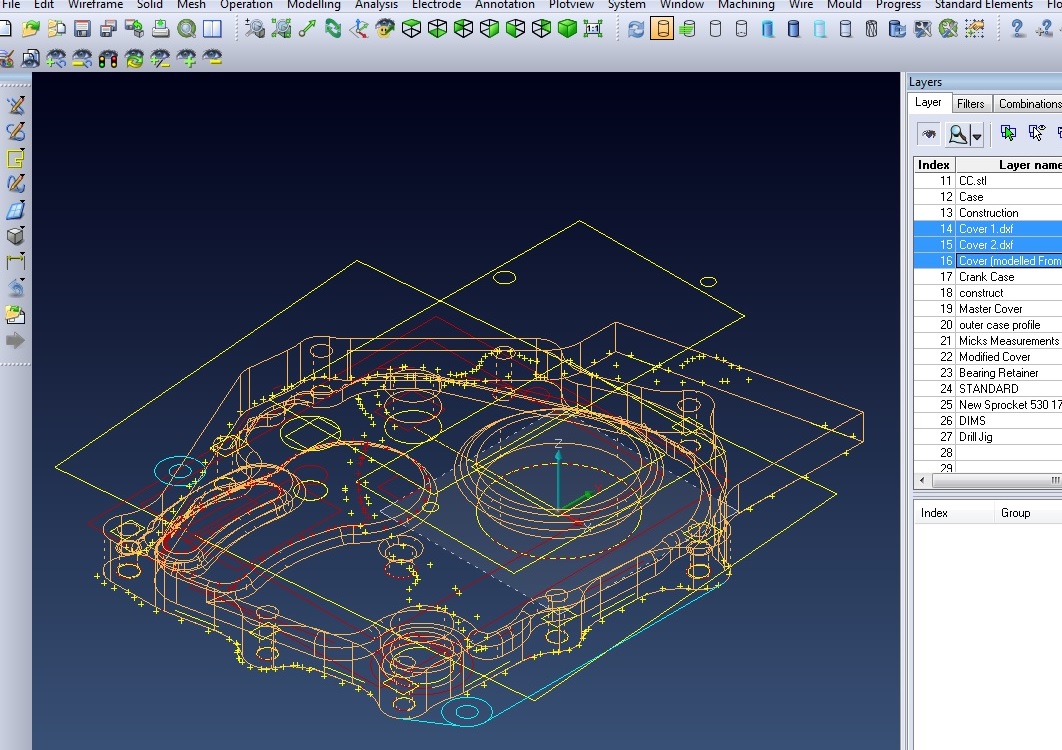Click the Group column header in lower panel
This screenshot has width=1062, height=750.
tap(1015, 513)
